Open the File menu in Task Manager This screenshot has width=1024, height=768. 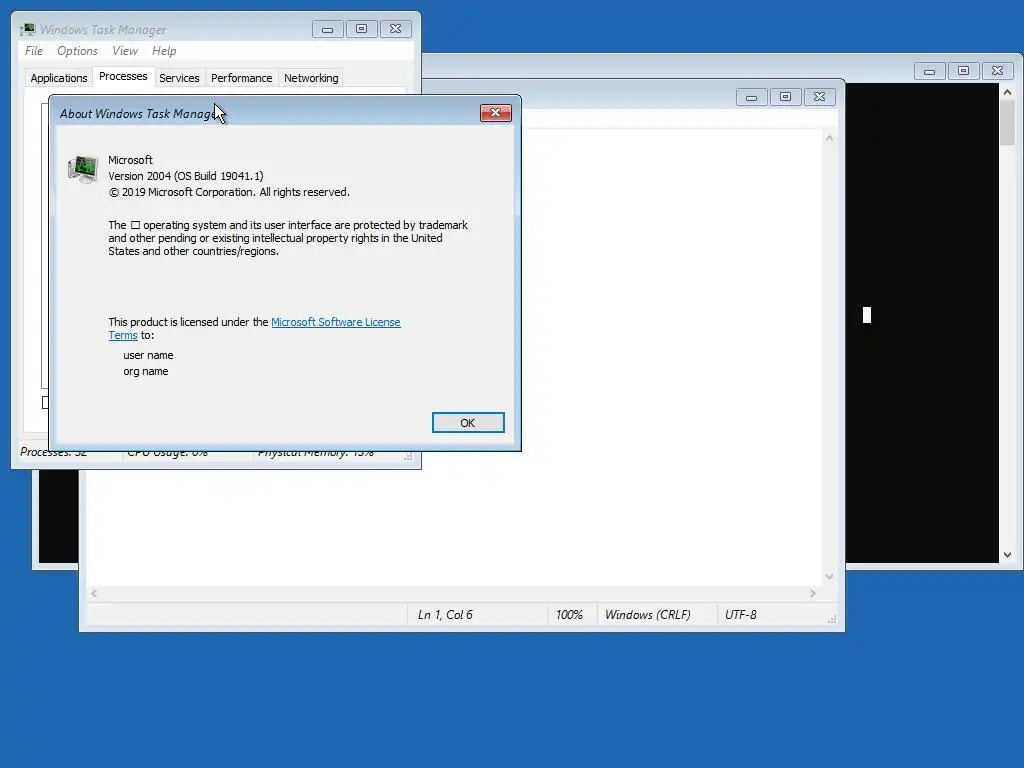pyautogui.click(x=33, y=51)
